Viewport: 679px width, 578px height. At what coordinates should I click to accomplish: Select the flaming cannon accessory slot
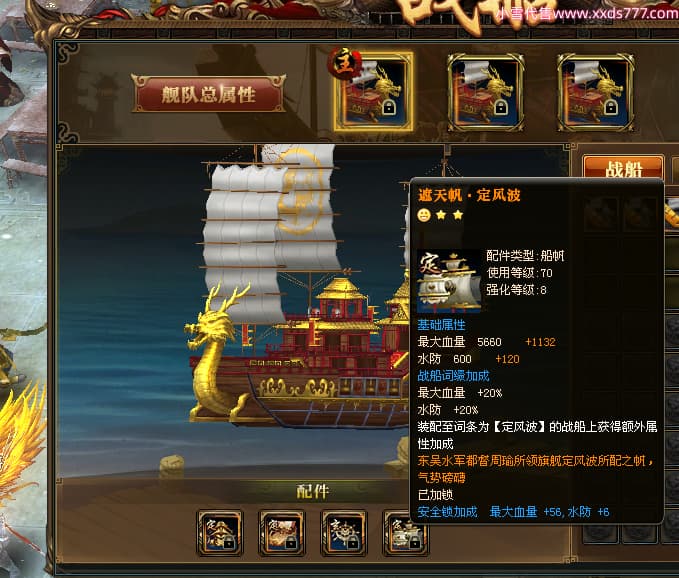(x=282, y=533)
